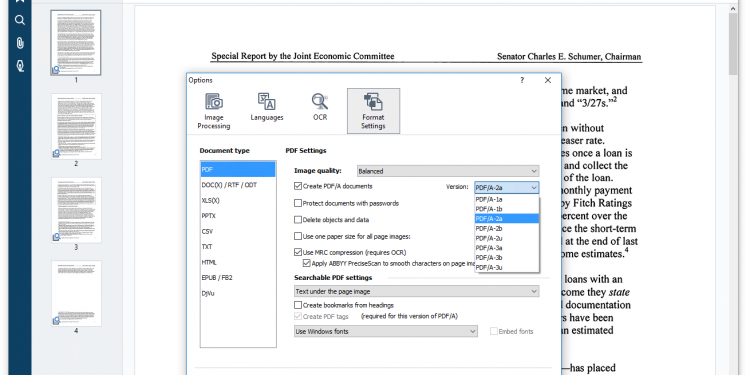Click the scrollbar up arrow
This screenshot has width=750, height=375.
tap(733, 8)
